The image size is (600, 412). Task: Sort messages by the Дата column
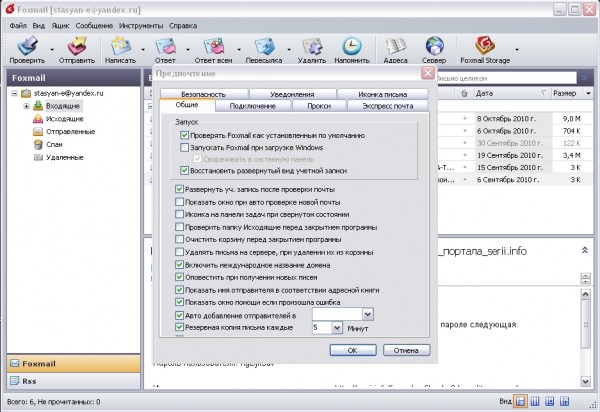coord(510,93)
